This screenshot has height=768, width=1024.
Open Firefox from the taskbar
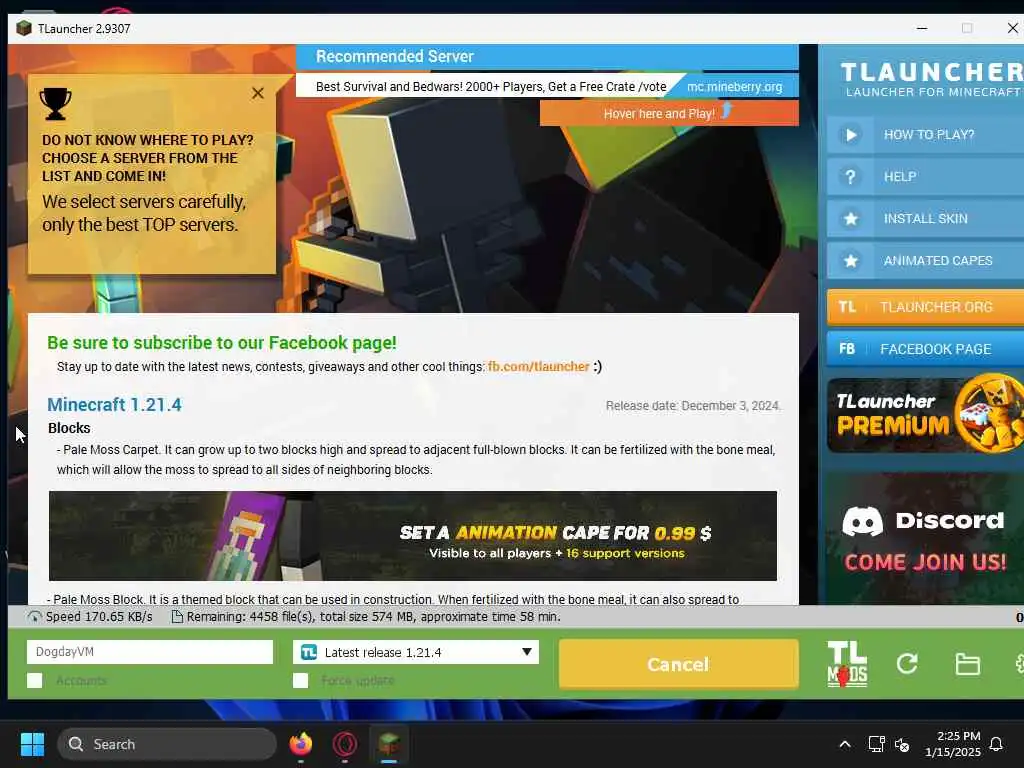pyautogui.click(x=301, y=744)
